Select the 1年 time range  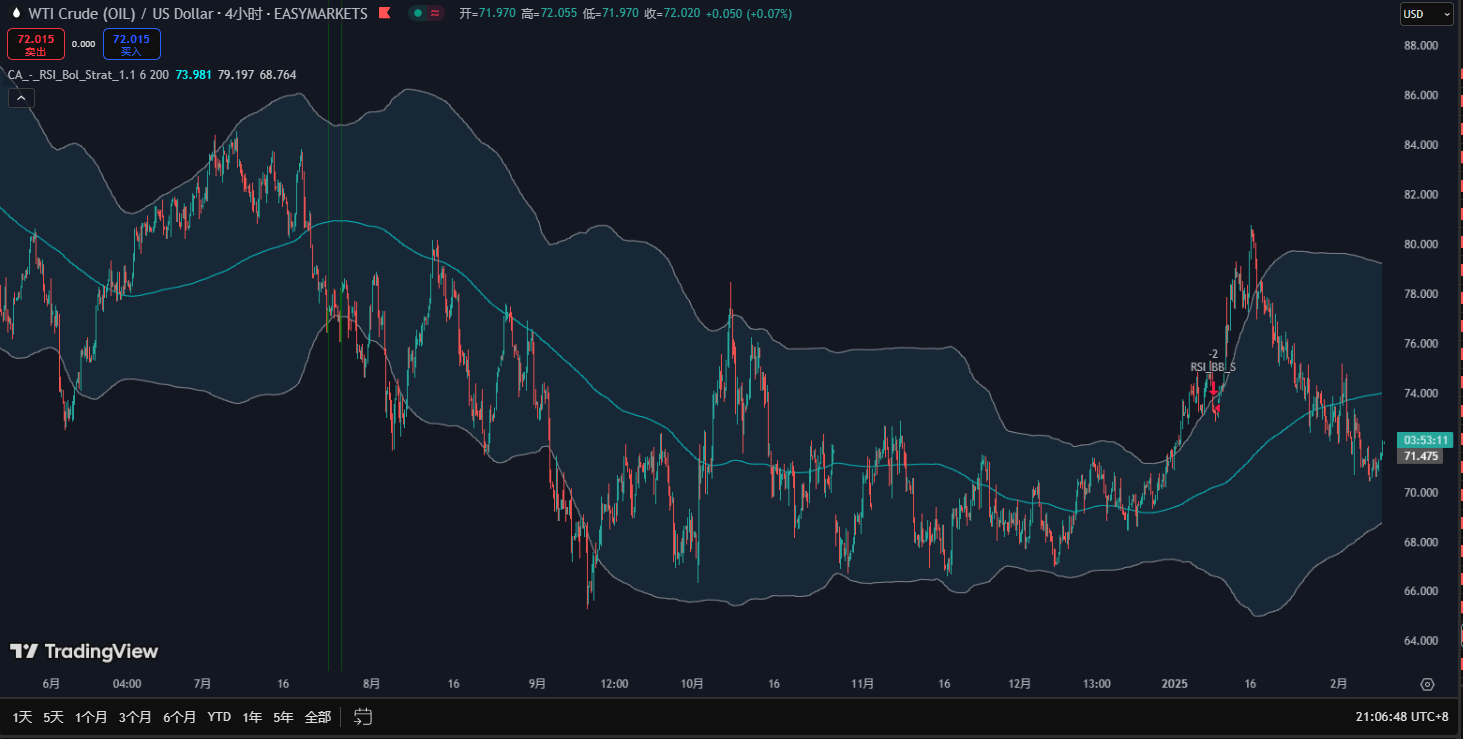(252, 717)
